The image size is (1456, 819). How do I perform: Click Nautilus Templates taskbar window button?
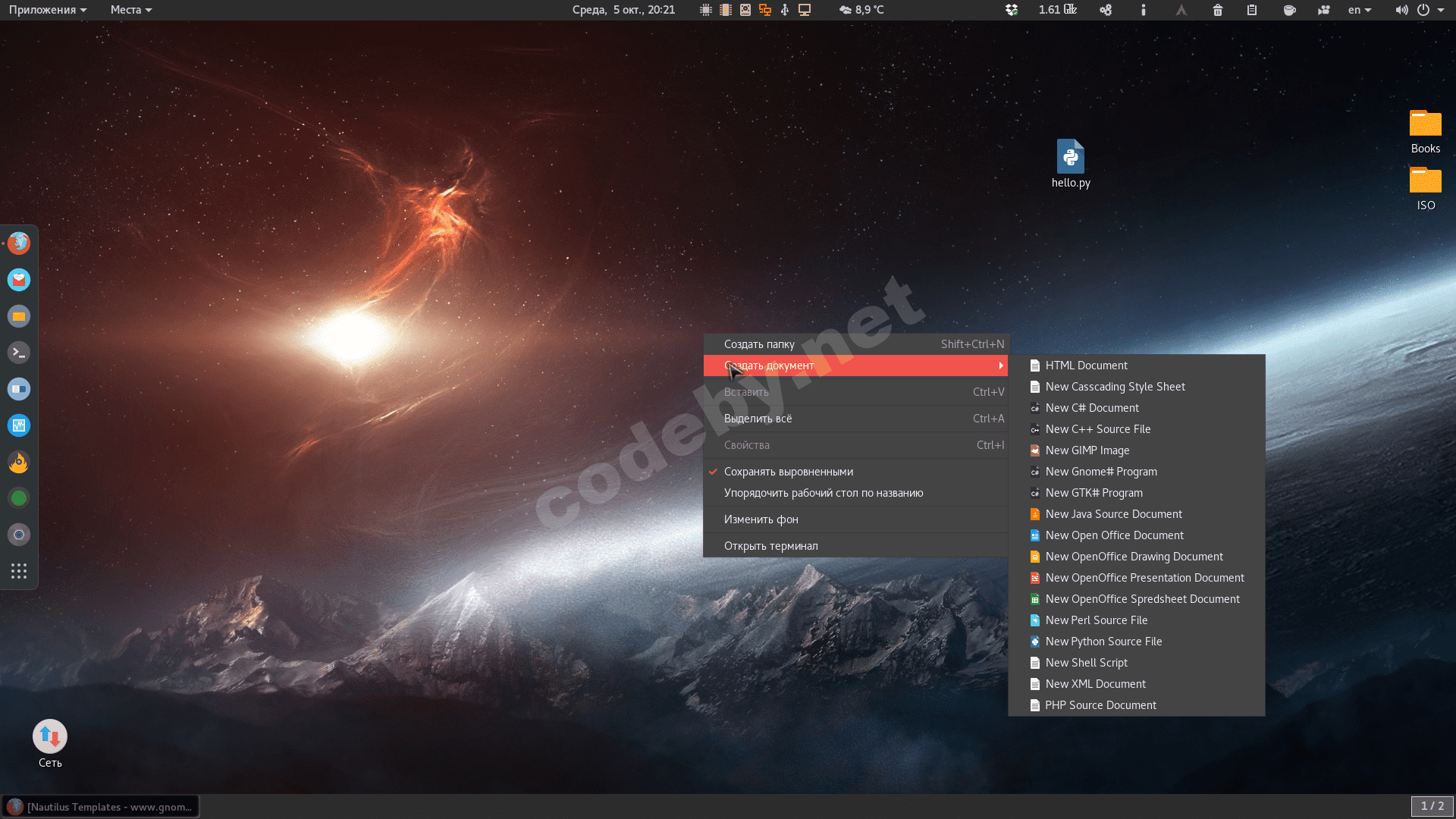tap(101, 806)
